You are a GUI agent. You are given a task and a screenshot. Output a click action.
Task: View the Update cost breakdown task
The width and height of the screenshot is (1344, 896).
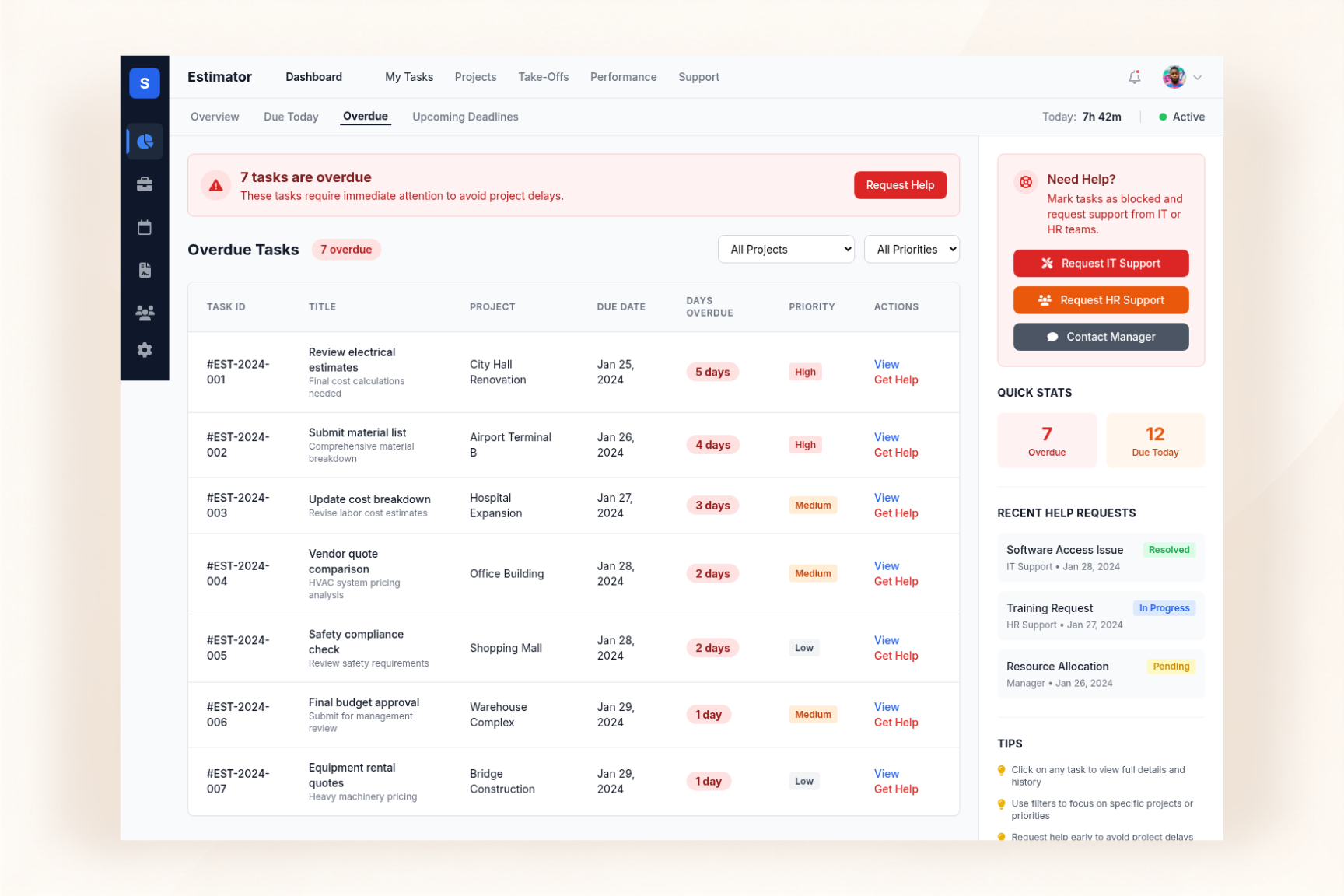(x=886, y=498)
